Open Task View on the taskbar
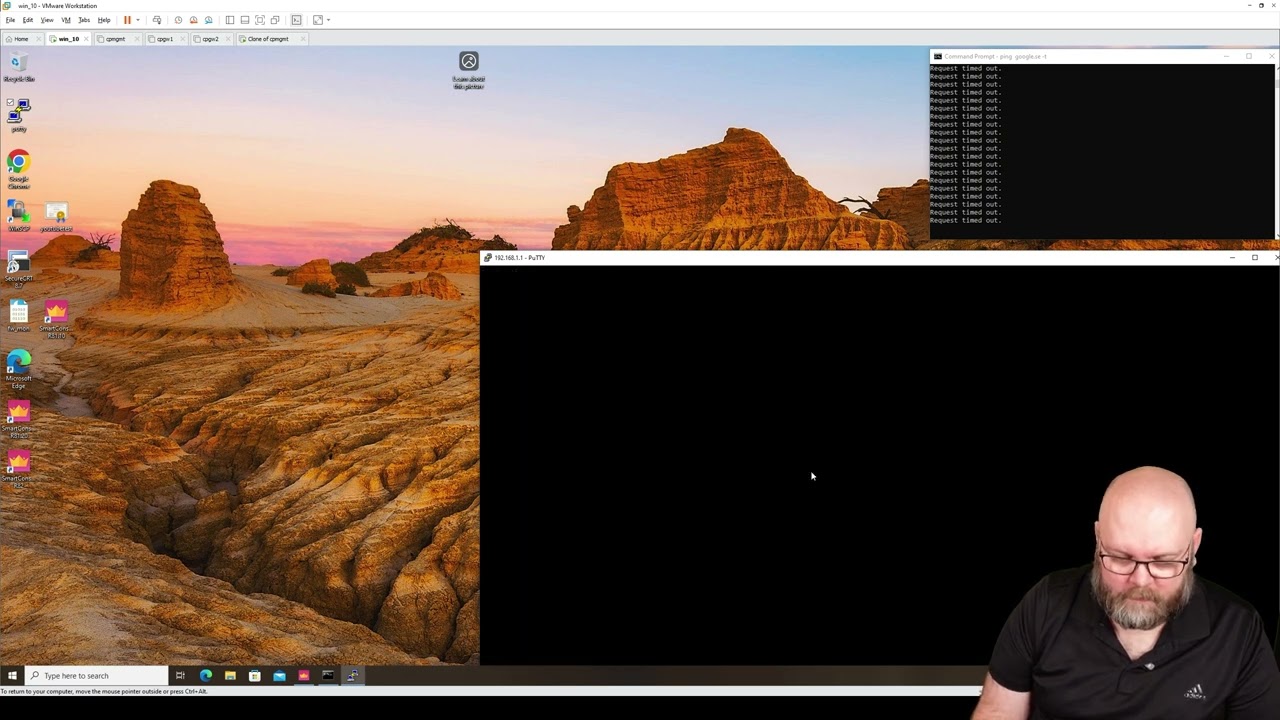 180,676
